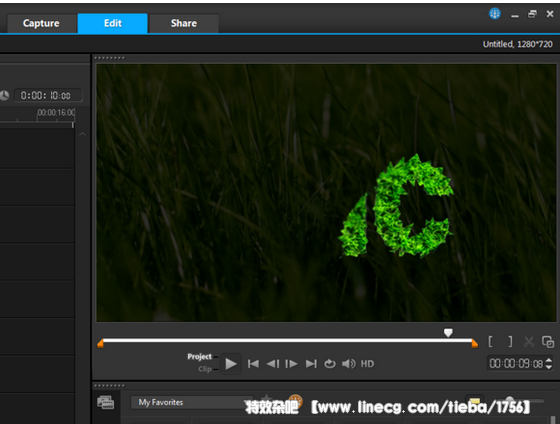Viewport: 560px width, 424px height.
Task: Step back to the previous frame
Action: coord(273,364)
